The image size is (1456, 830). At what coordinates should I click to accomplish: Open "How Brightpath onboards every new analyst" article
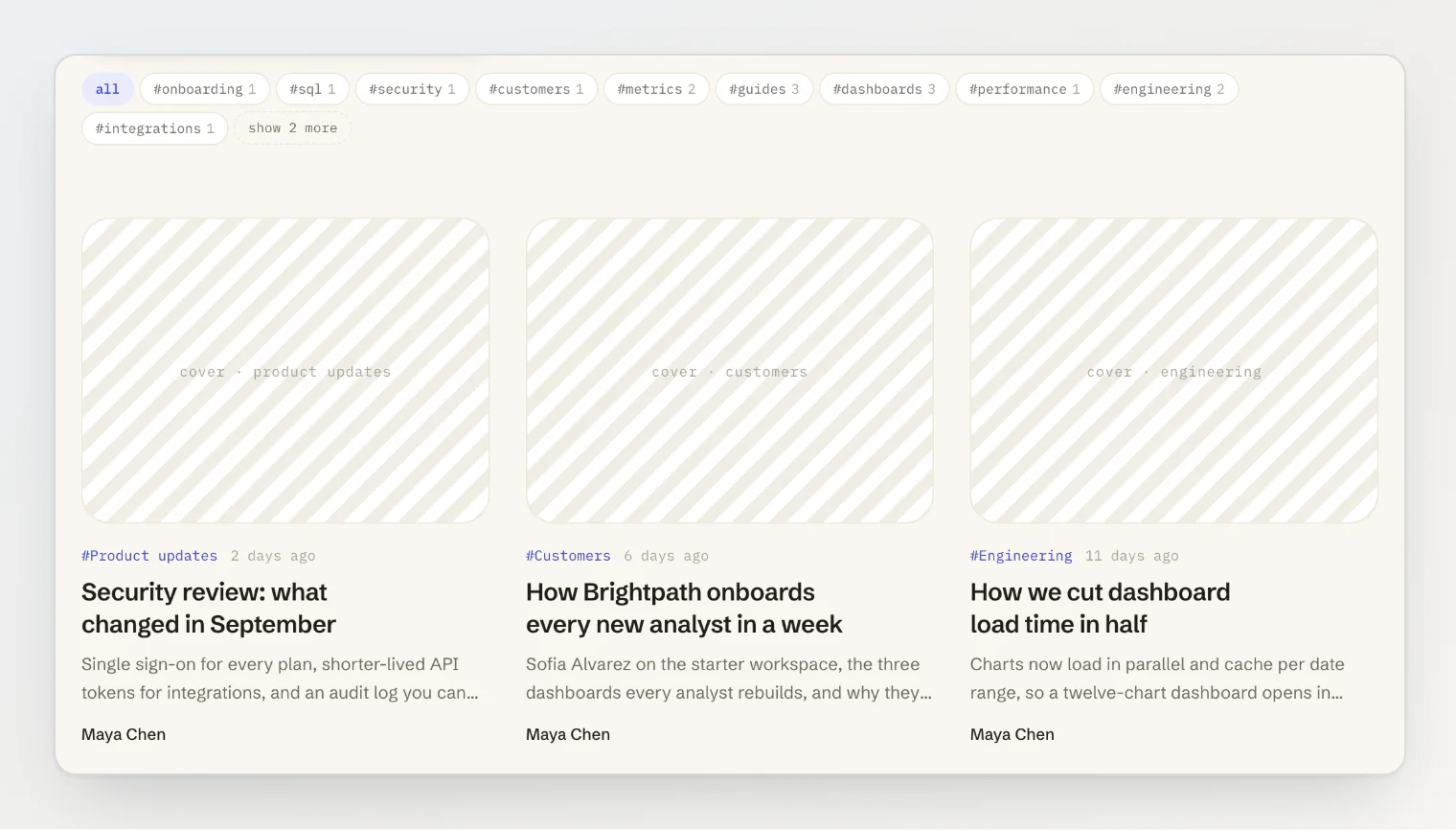(x=684, y=609)
